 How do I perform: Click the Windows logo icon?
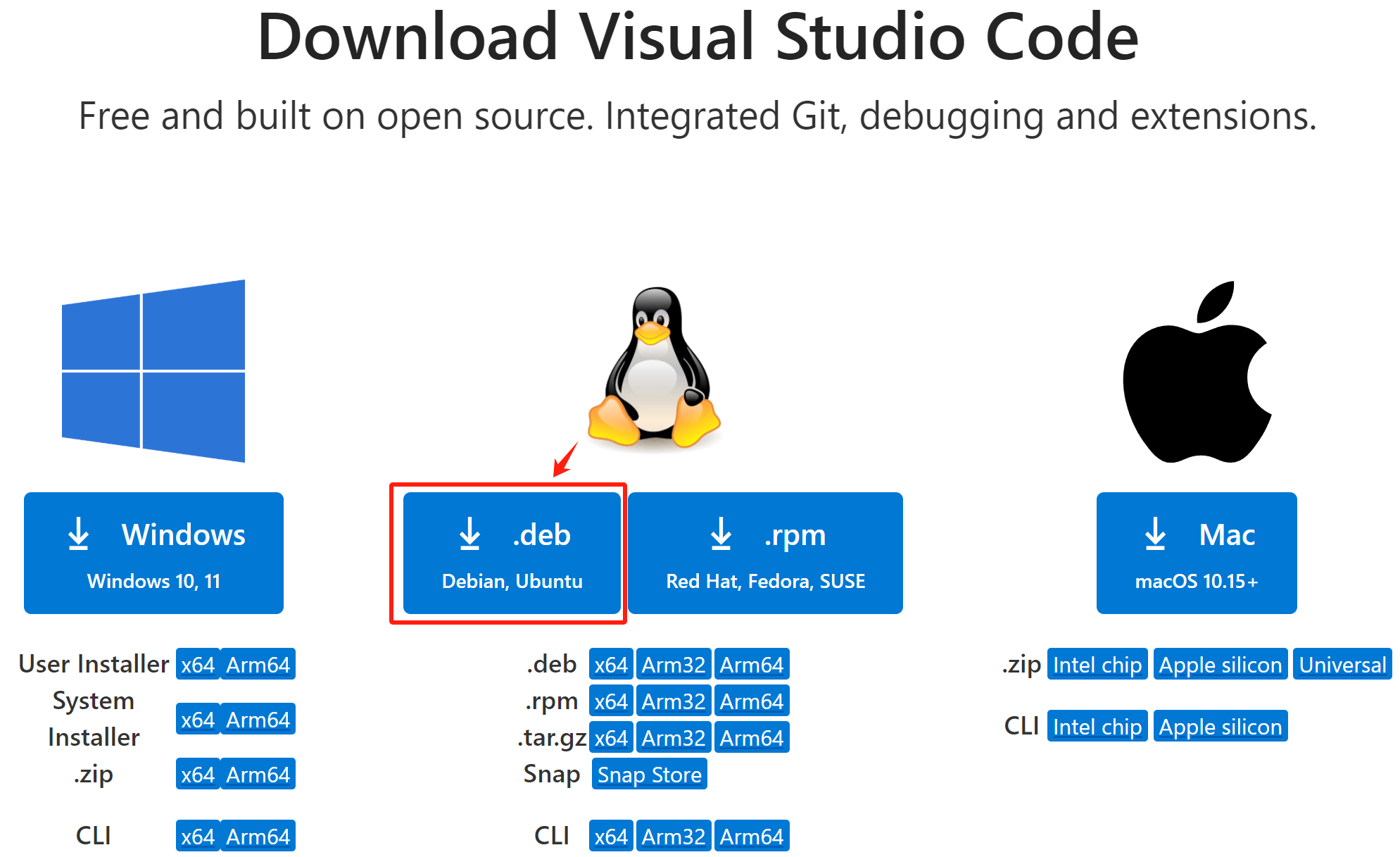point(153,371)
